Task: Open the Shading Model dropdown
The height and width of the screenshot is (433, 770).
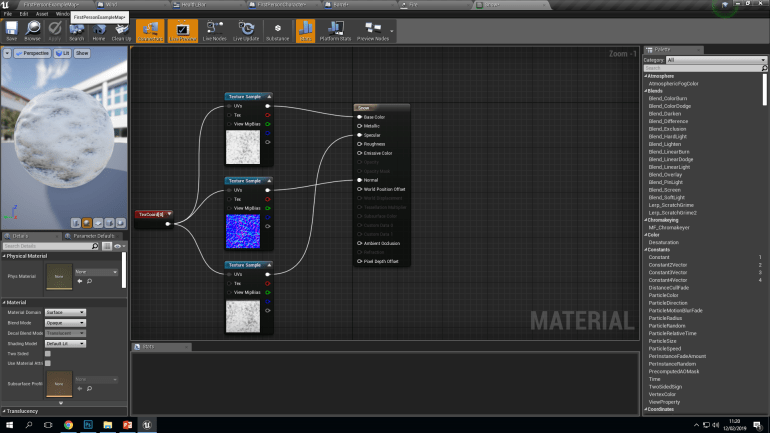Action: tap(65, 344)
